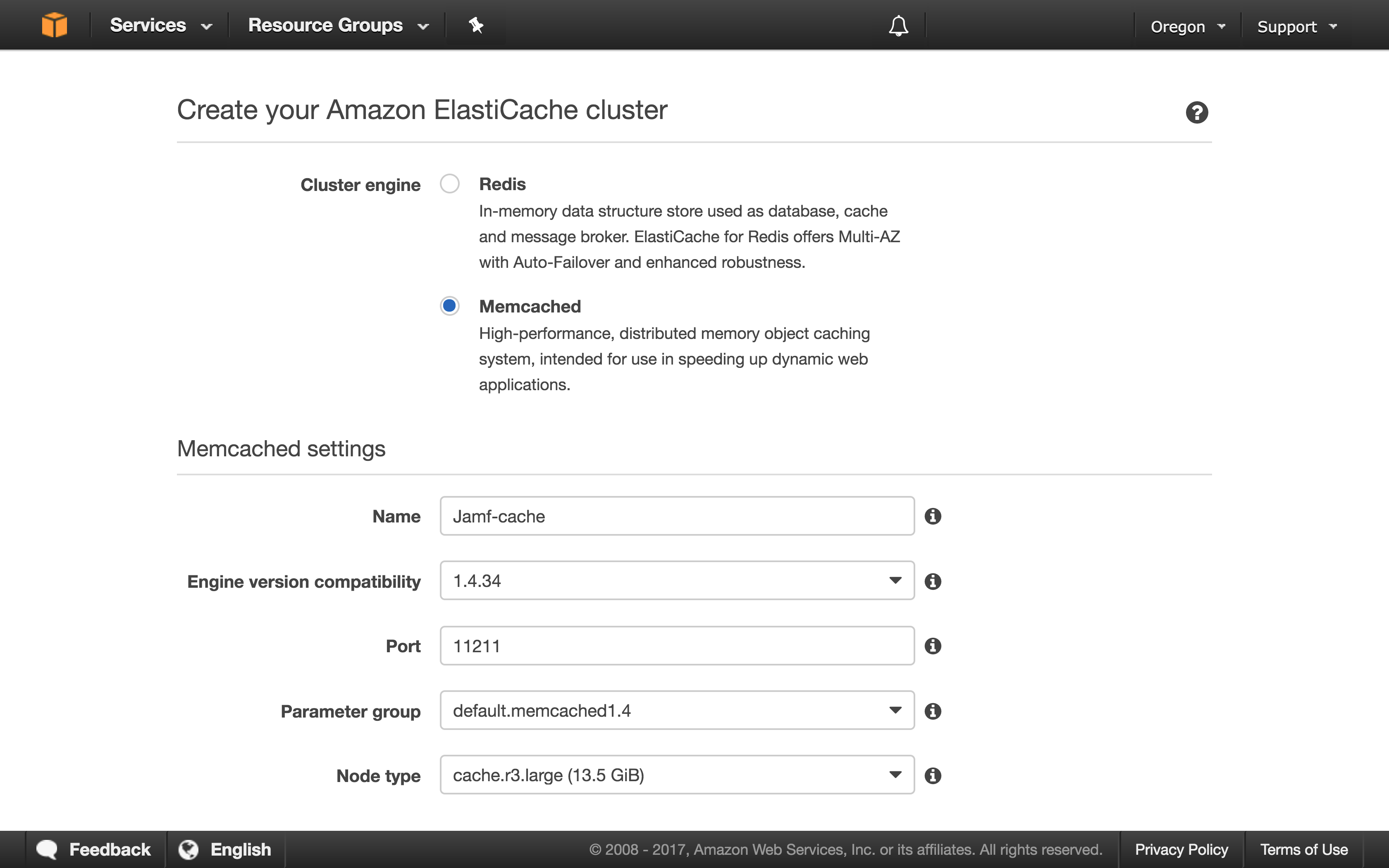Click the globe language icon
The width and height of the screenshot is (1389, 868).
[188, 850]
